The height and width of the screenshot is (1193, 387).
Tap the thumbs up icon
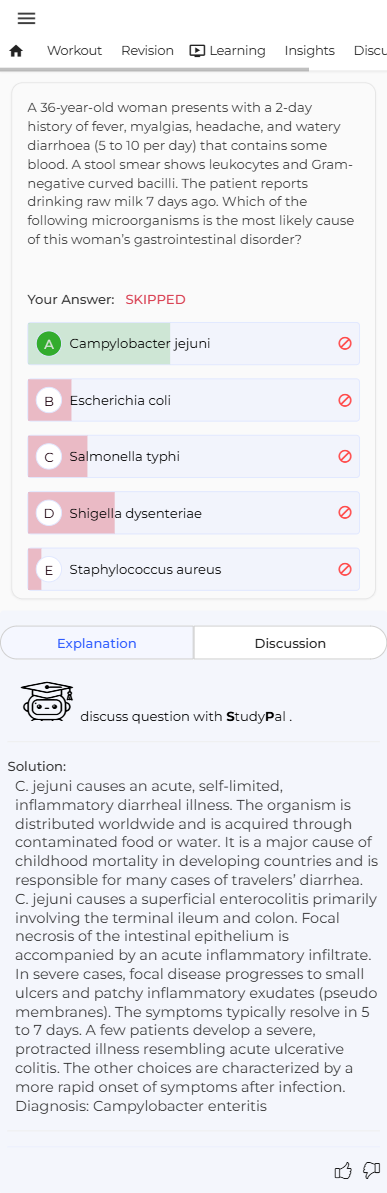[344, 1170]
